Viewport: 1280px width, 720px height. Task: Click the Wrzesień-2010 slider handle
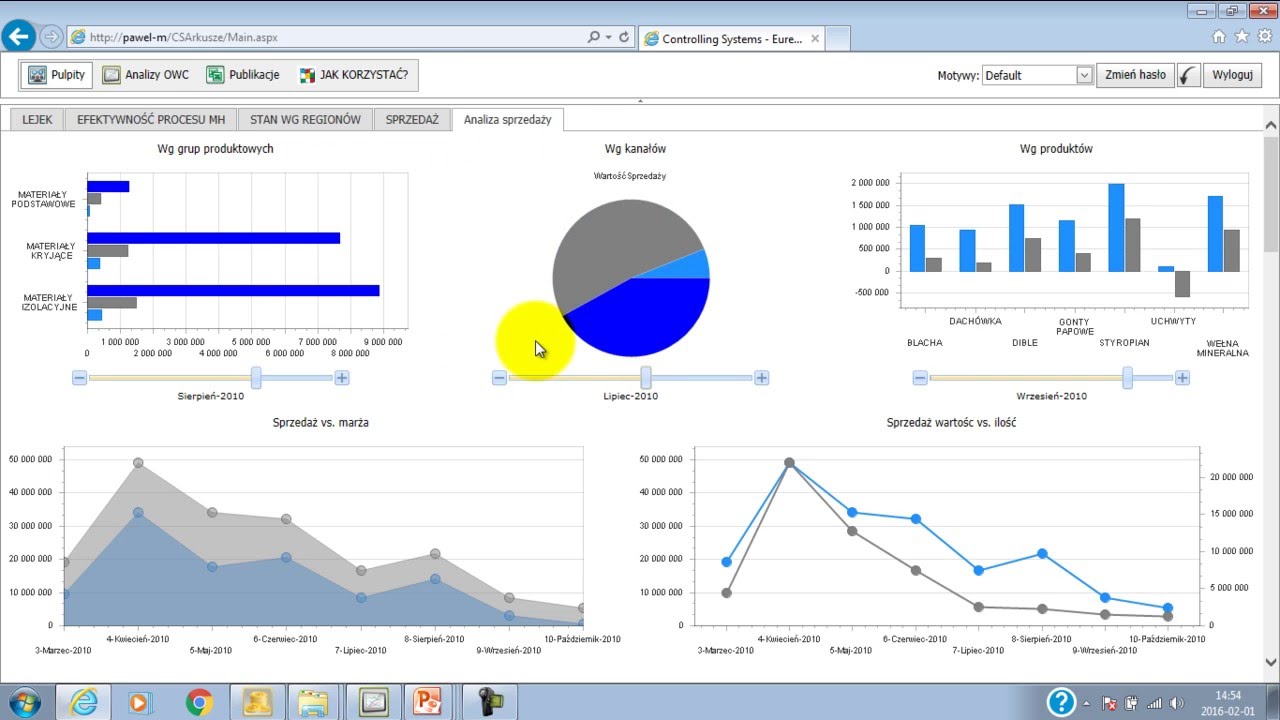[1128, 378]
